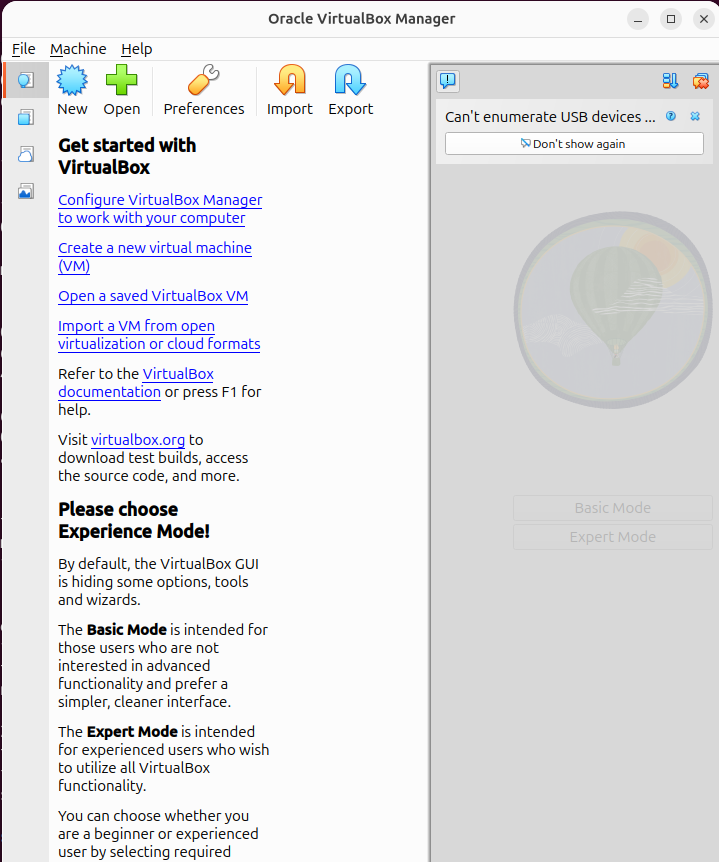Toggle the notification center icon
The width and height of the screenshot is (719, 862).
[448, 81]
